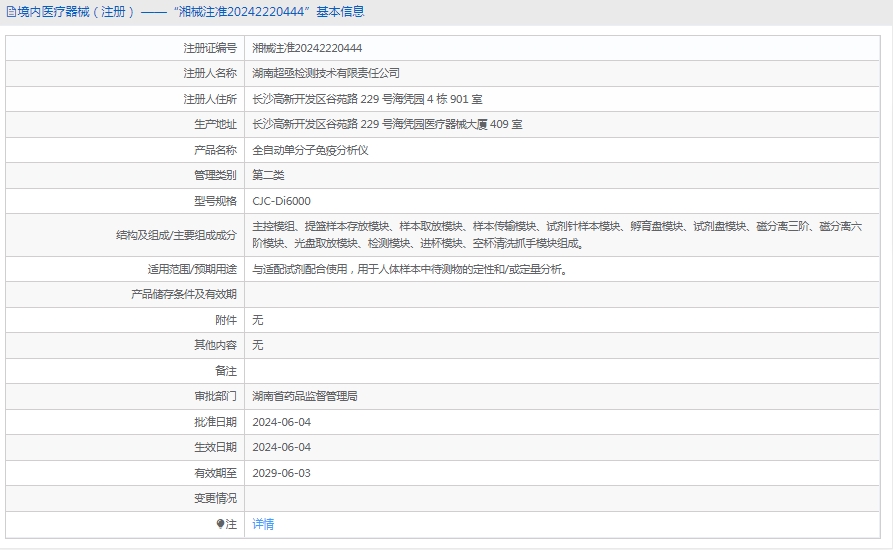Viewport: 893px width, 550px height.
Task: Select the structure composition text starting 主控模组
Action: click(557, 235)
